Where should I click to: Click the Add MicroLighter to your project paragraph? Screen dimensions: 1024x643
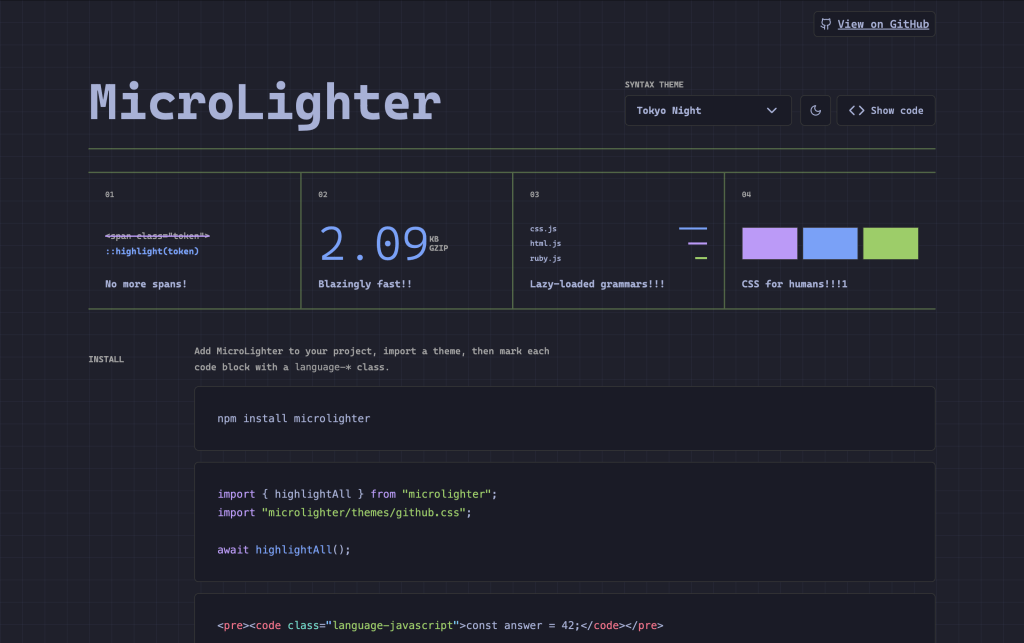pyautogui.click(x=372, y=359)
